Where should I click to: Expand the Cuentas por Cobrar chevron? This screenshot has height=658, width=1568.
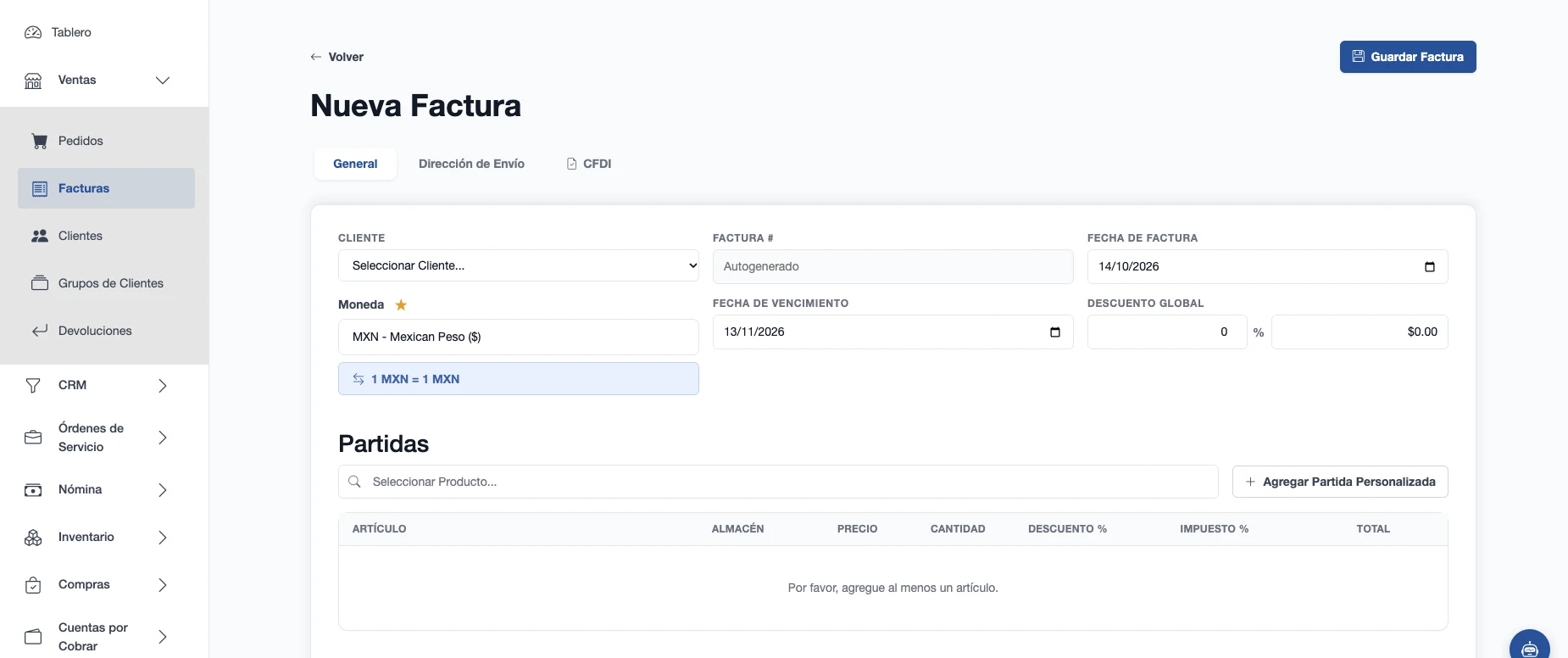[x=163, y=637]
